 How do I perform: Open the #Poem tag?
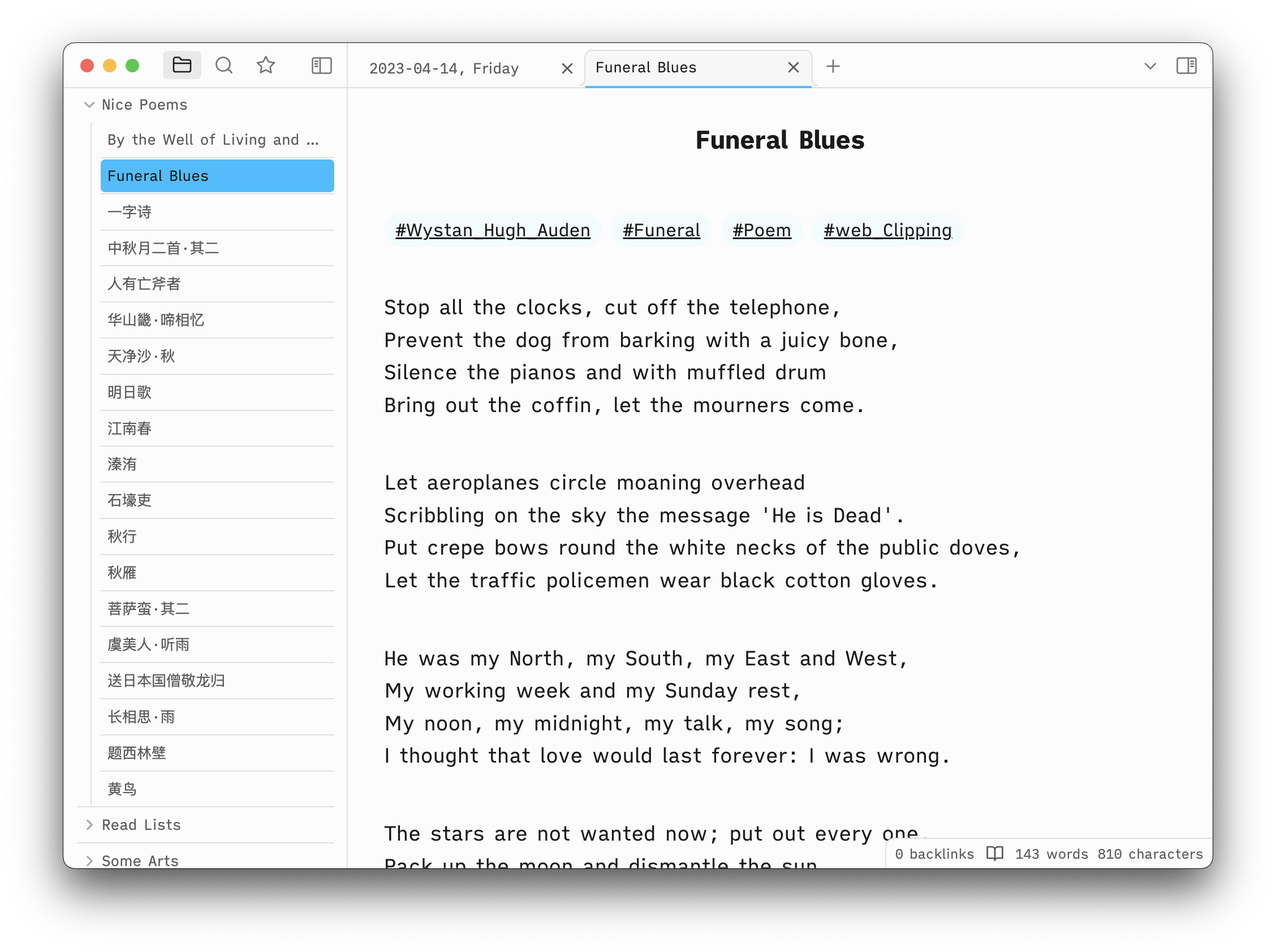(x=761, y=230)
